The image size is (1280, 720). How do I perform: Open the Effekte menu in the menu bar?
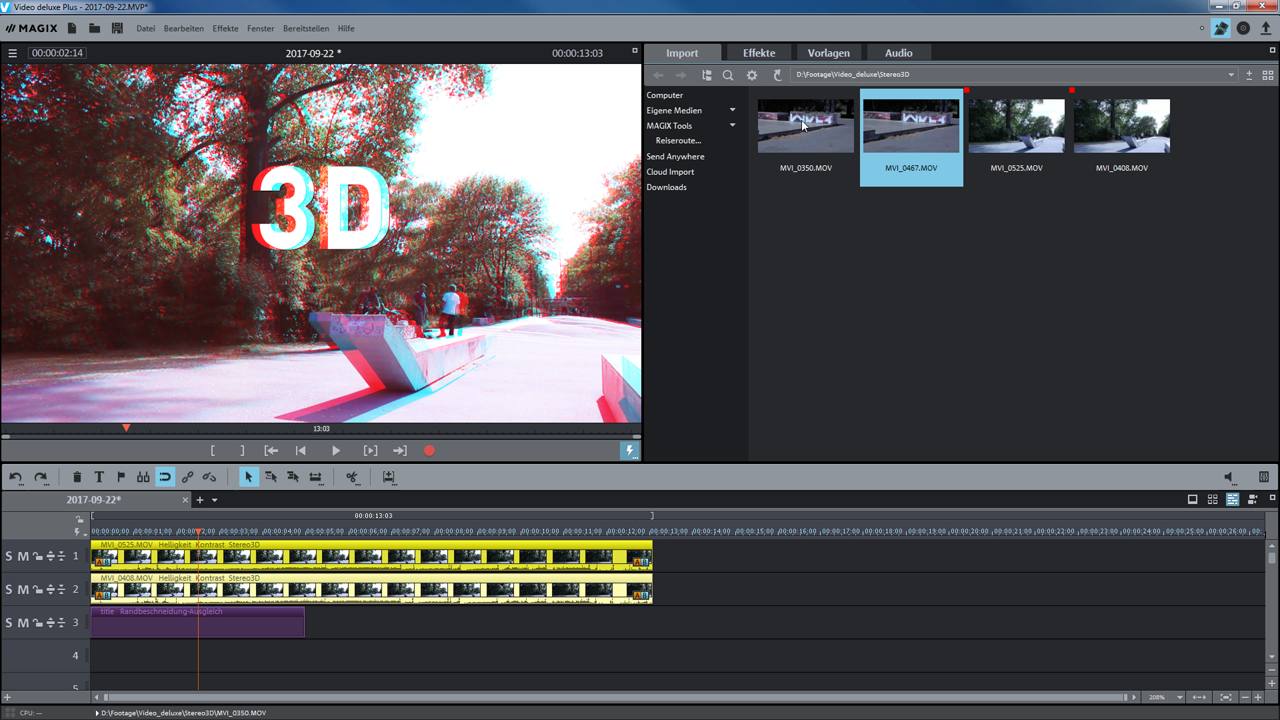click(225, 28)
